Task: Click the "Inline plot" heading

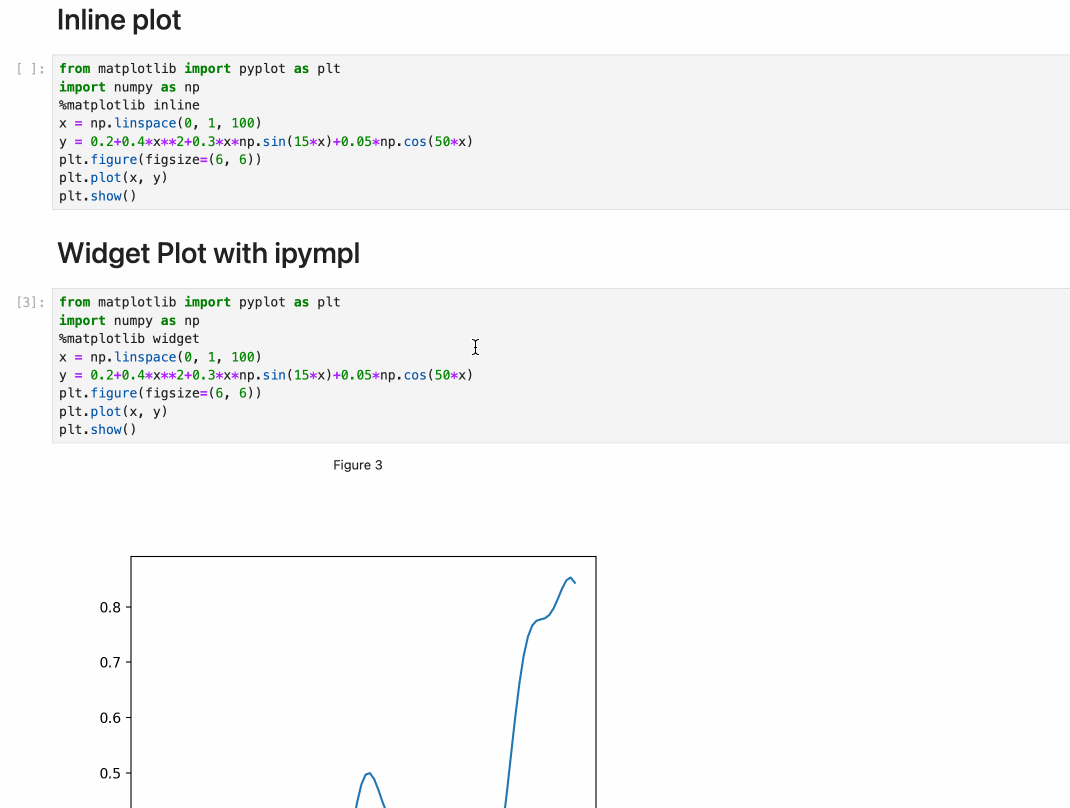Action: pyautogui.click(x=119, y=20)
